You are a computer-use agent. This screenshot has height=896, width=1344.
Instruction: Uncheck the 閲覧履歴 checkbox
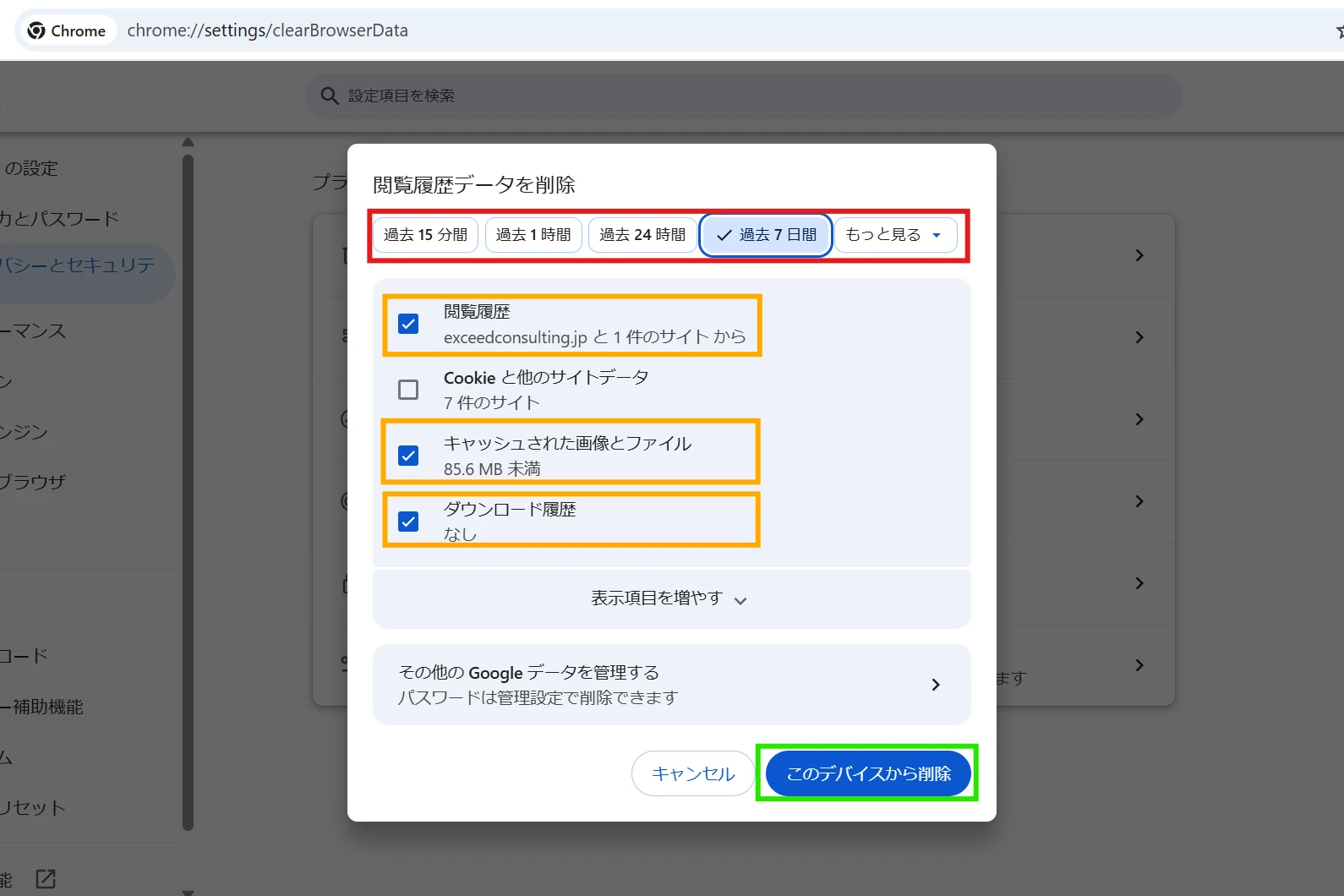pyautogui.click(x=408, y=324)
